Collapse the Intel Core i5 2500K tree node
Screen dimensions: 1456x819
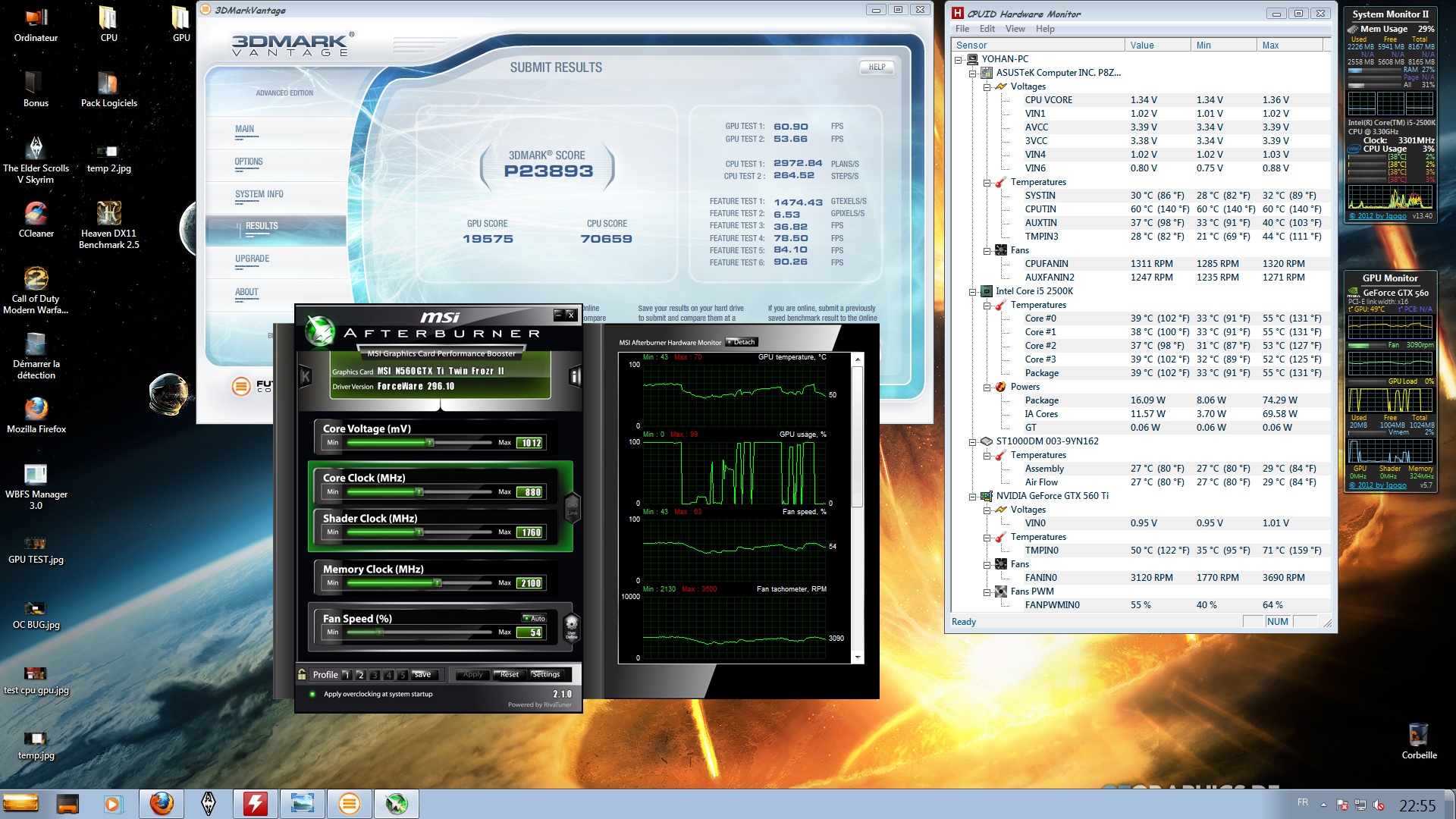pos(972,292)
